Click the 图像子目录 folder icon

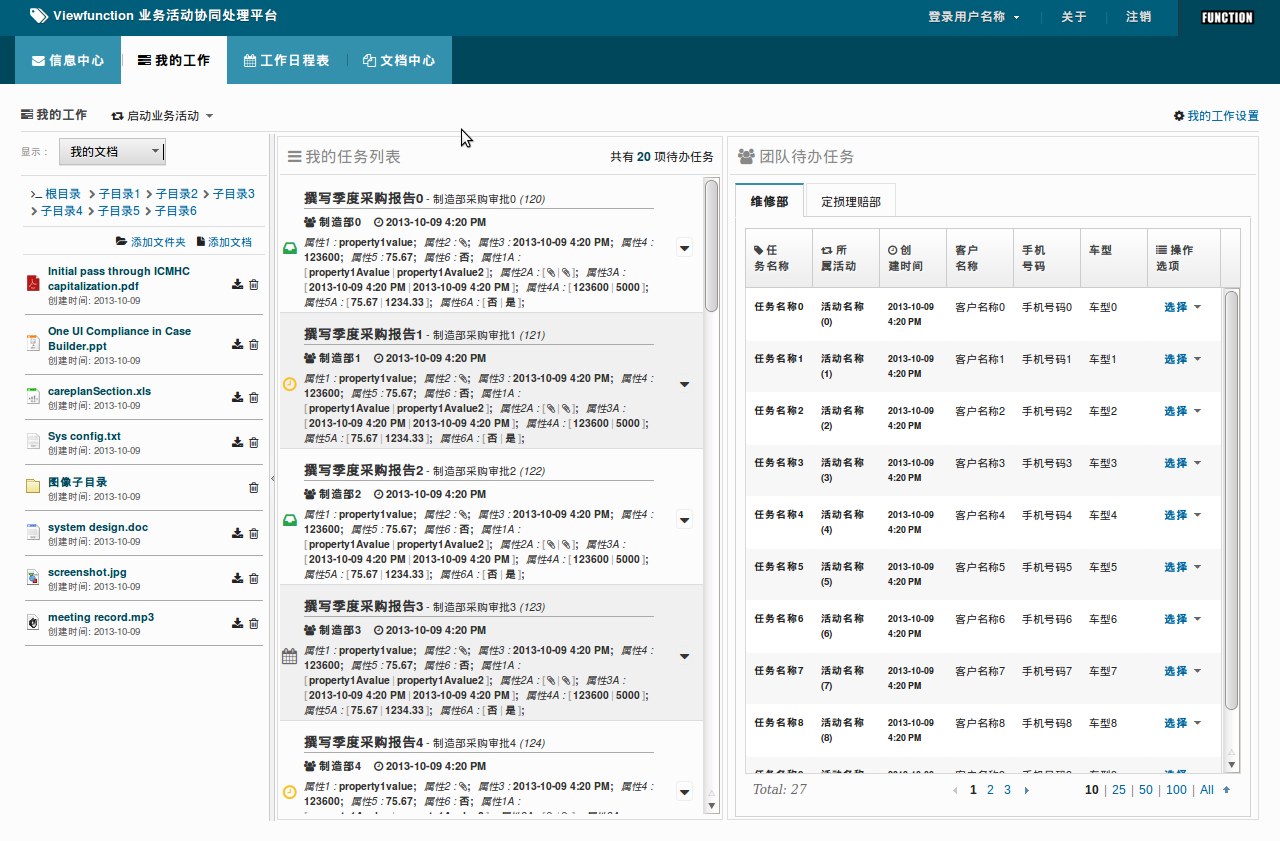point(33,487)
